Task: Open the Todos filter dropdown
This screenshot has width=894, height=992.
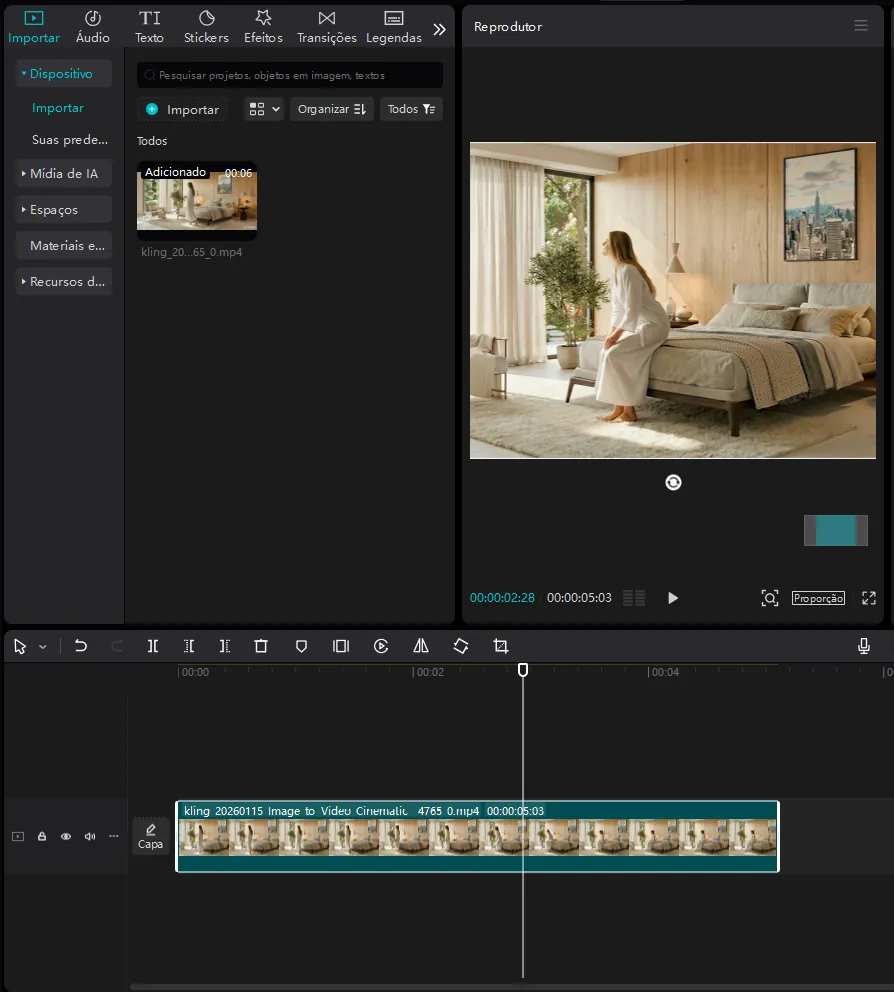Action: click(x=411, y=109)
